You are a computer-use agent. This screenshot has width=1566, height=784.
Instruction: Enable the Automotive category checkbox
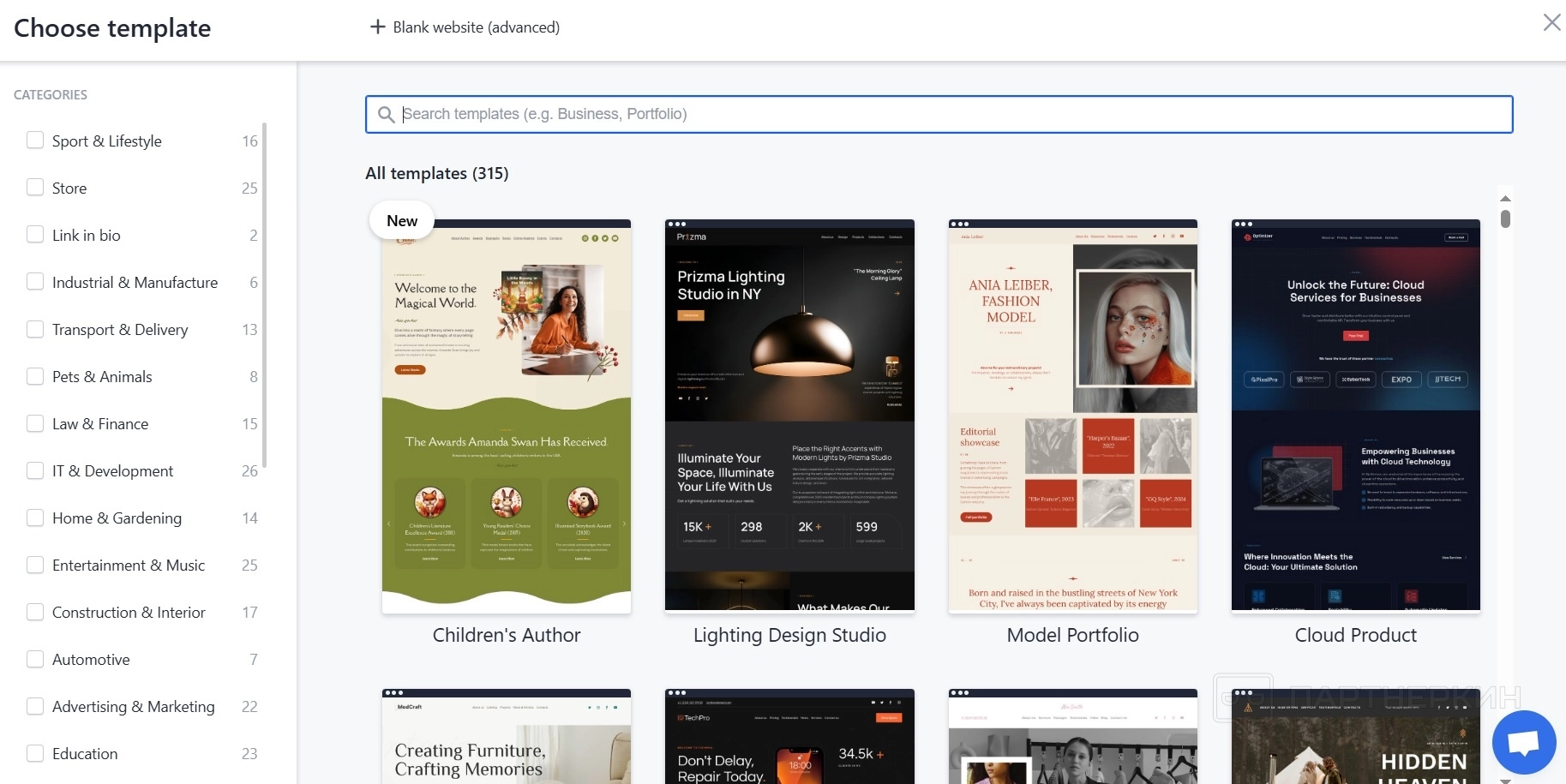pos(35,658)
